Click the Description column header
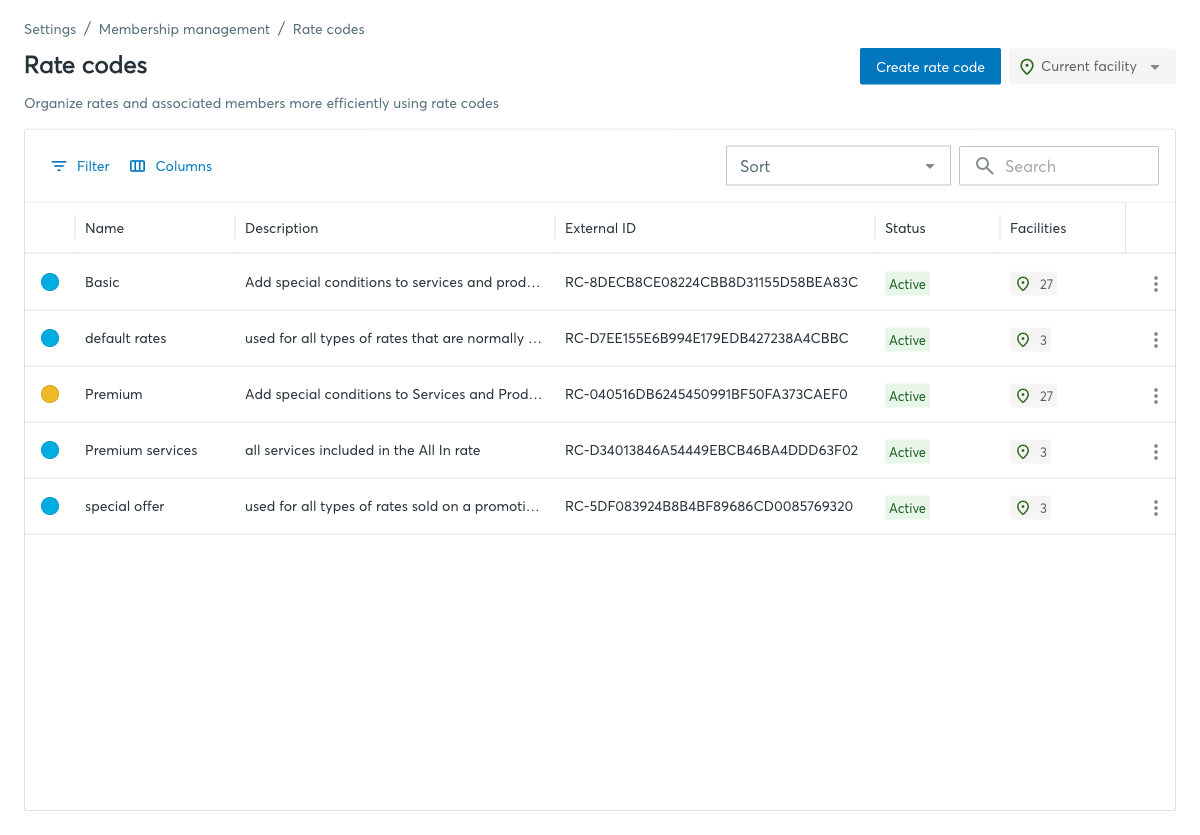Image resolution: width=1200 pixels, height=835 pixels. click(x=282, y=228)
